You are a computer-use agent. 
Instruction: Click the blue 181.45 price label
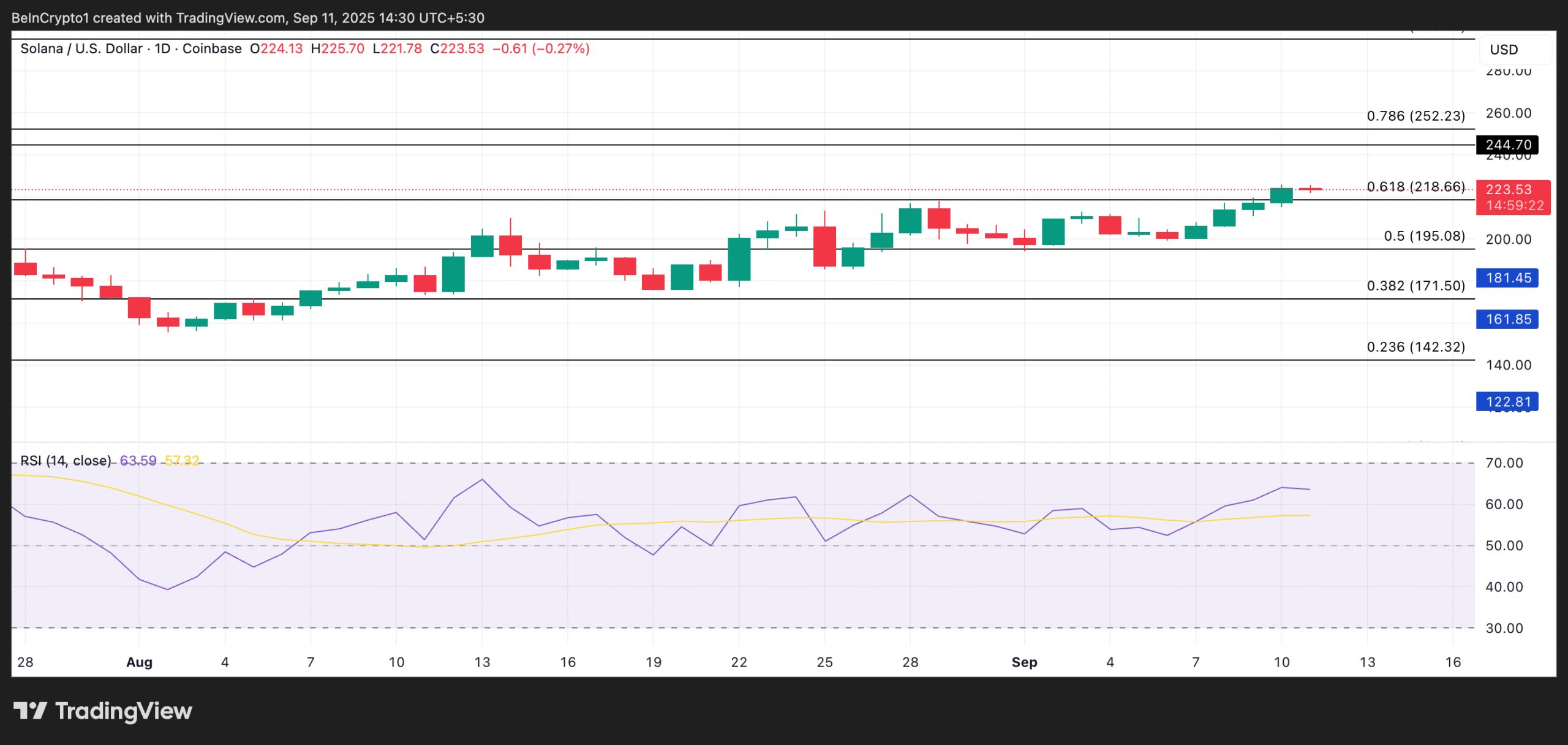tap(1507, 278)
